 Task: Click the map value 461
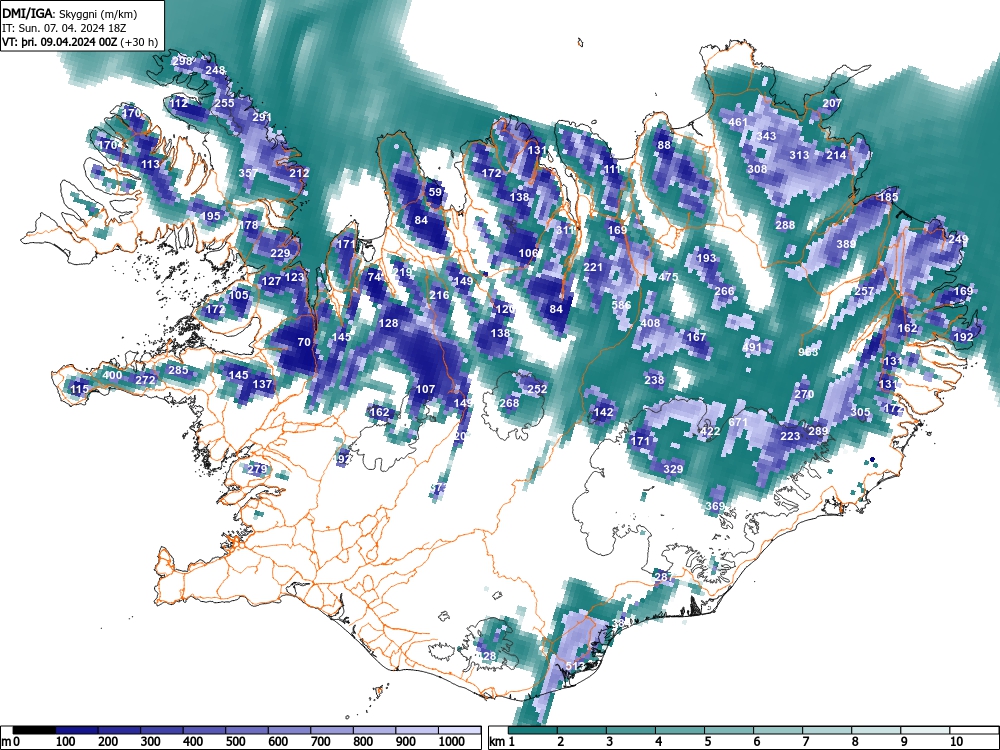738,122
